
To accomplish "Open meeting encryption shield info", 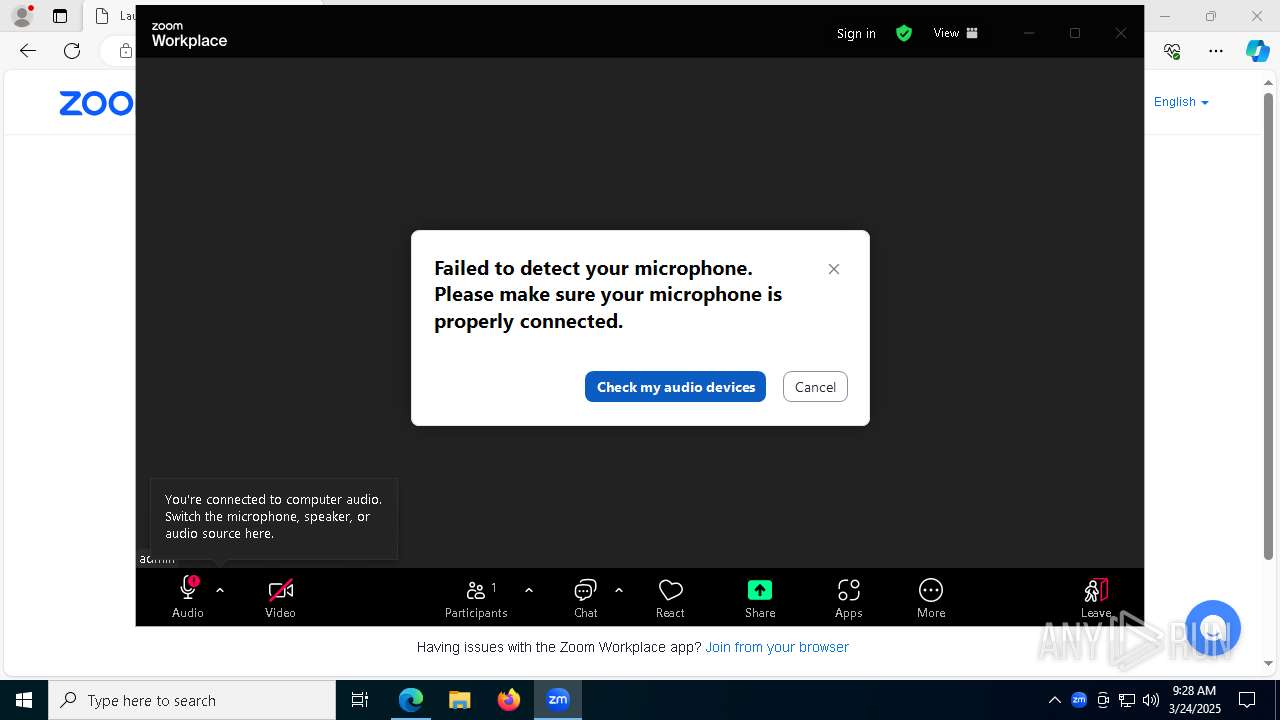I will [904, 33].
